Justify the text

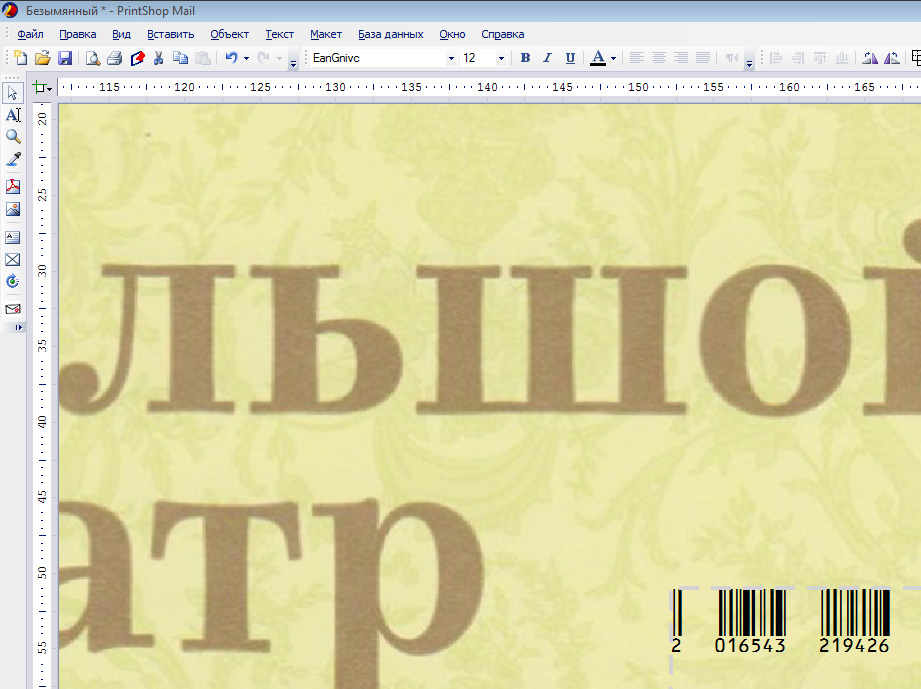(x=702, y=58)
